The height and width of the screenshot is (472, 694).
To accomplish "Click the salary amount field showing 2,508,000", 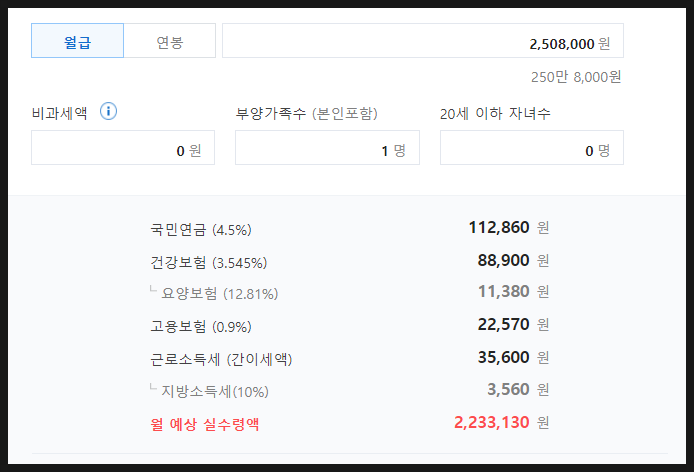I will coord(422,42).
